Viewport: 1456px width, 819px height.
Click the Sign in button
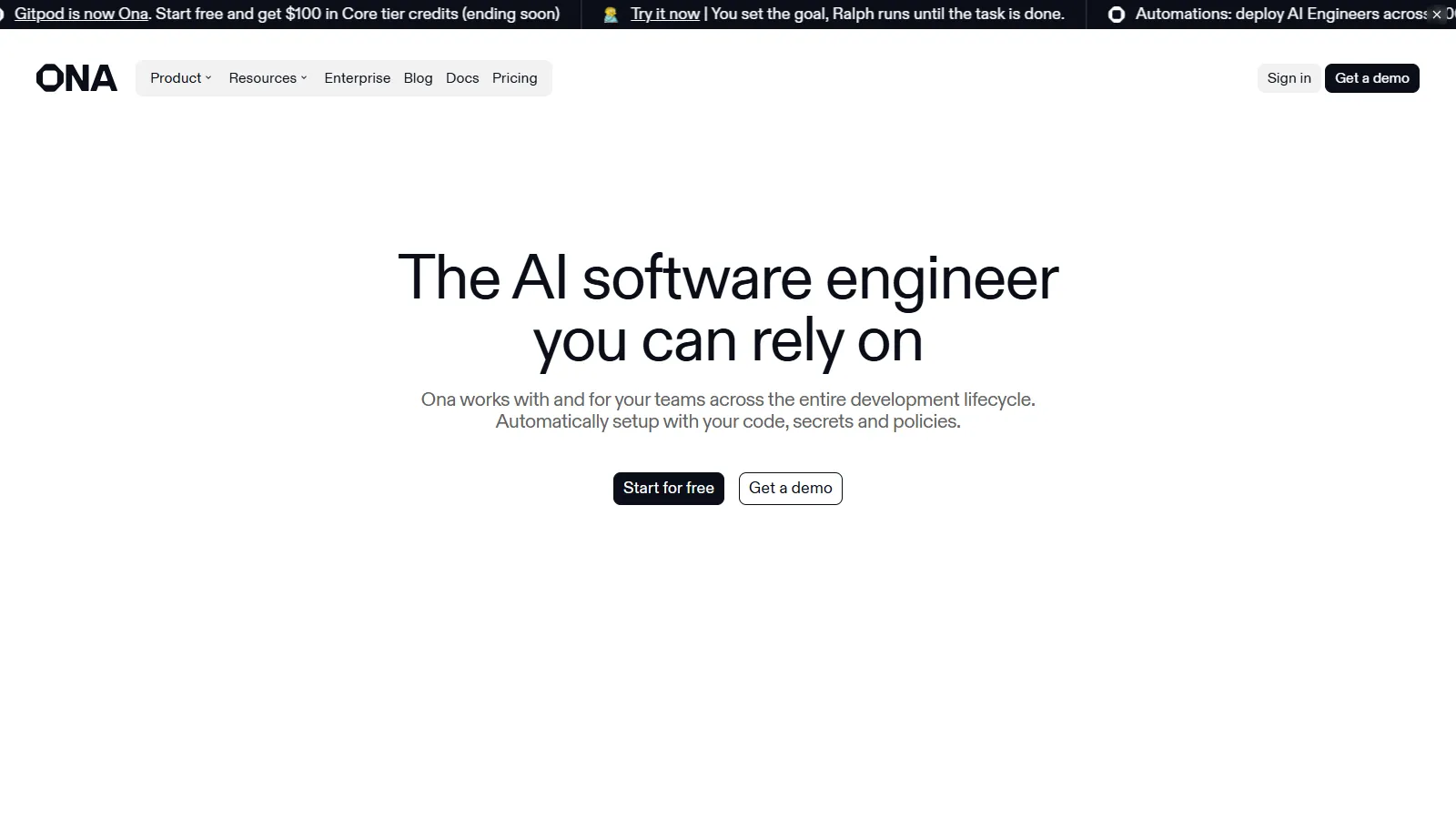[1288, 78]
